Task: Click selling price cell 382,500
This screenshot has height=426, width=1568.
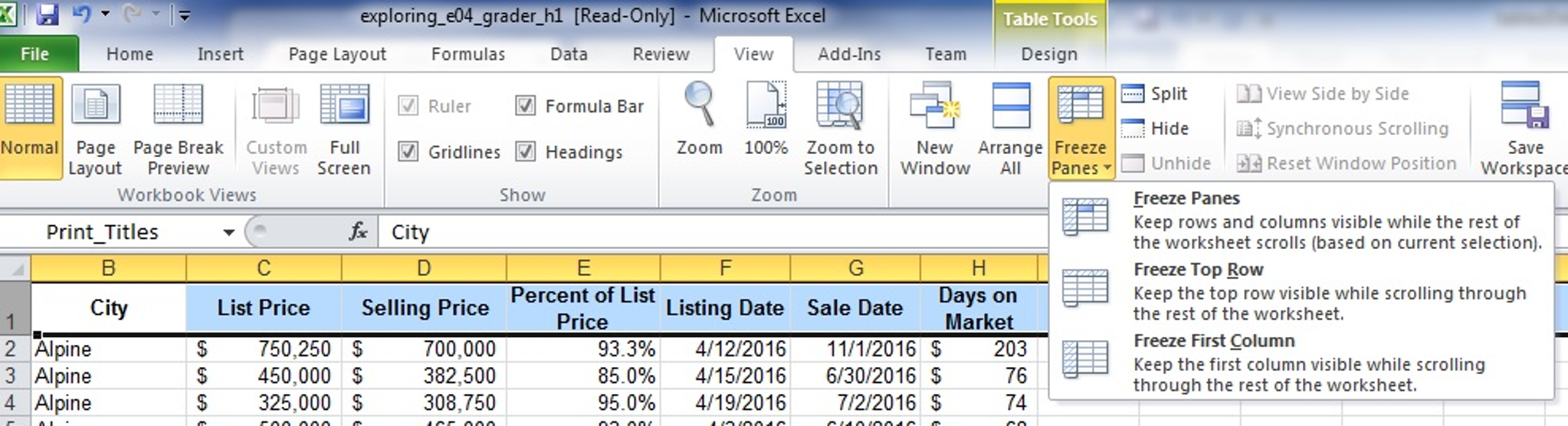Action: click(425, 375)
